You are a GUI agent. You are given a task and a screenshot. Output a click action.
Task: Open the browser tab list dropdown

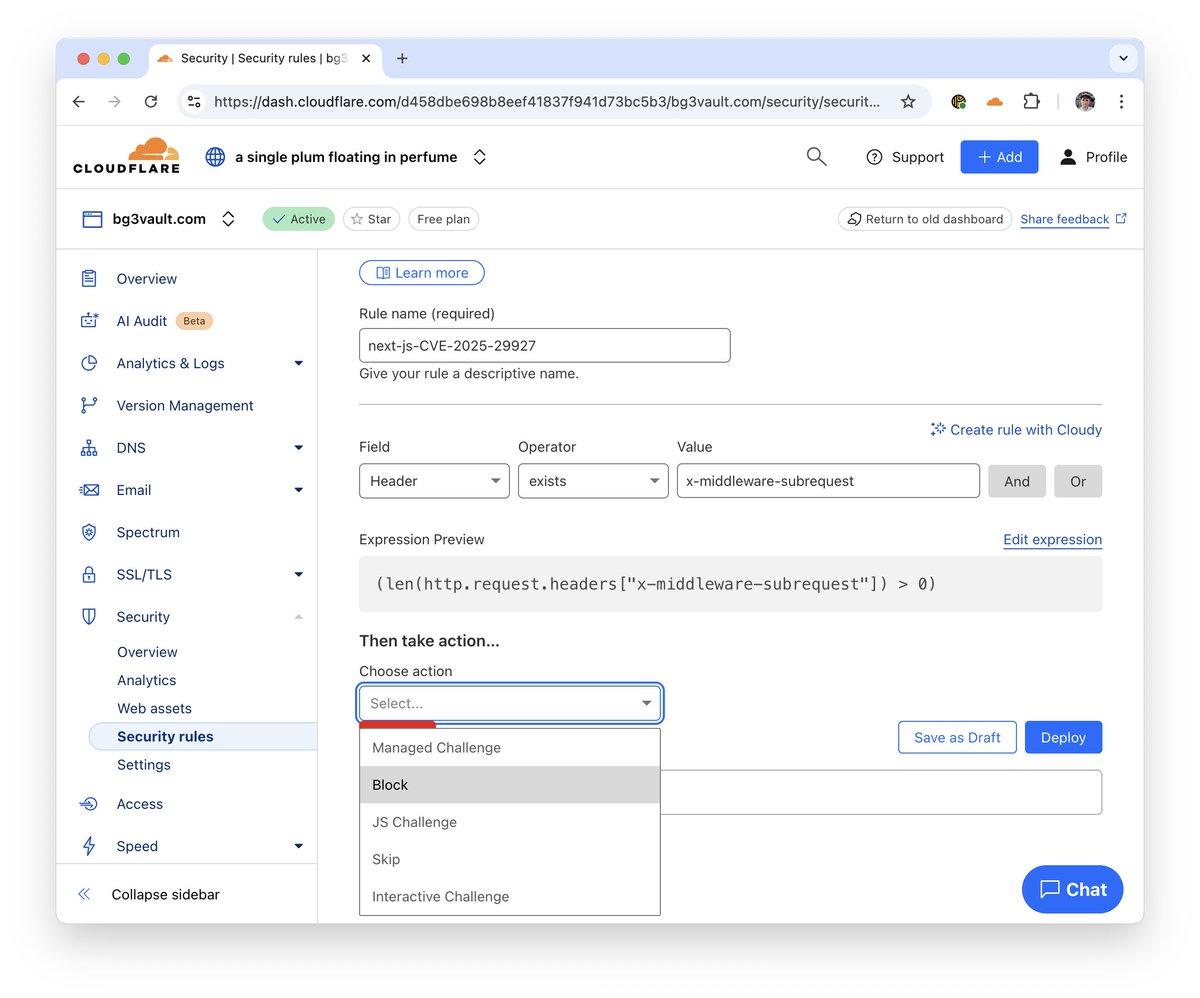pyautogui.click(x=1124, y=58)
